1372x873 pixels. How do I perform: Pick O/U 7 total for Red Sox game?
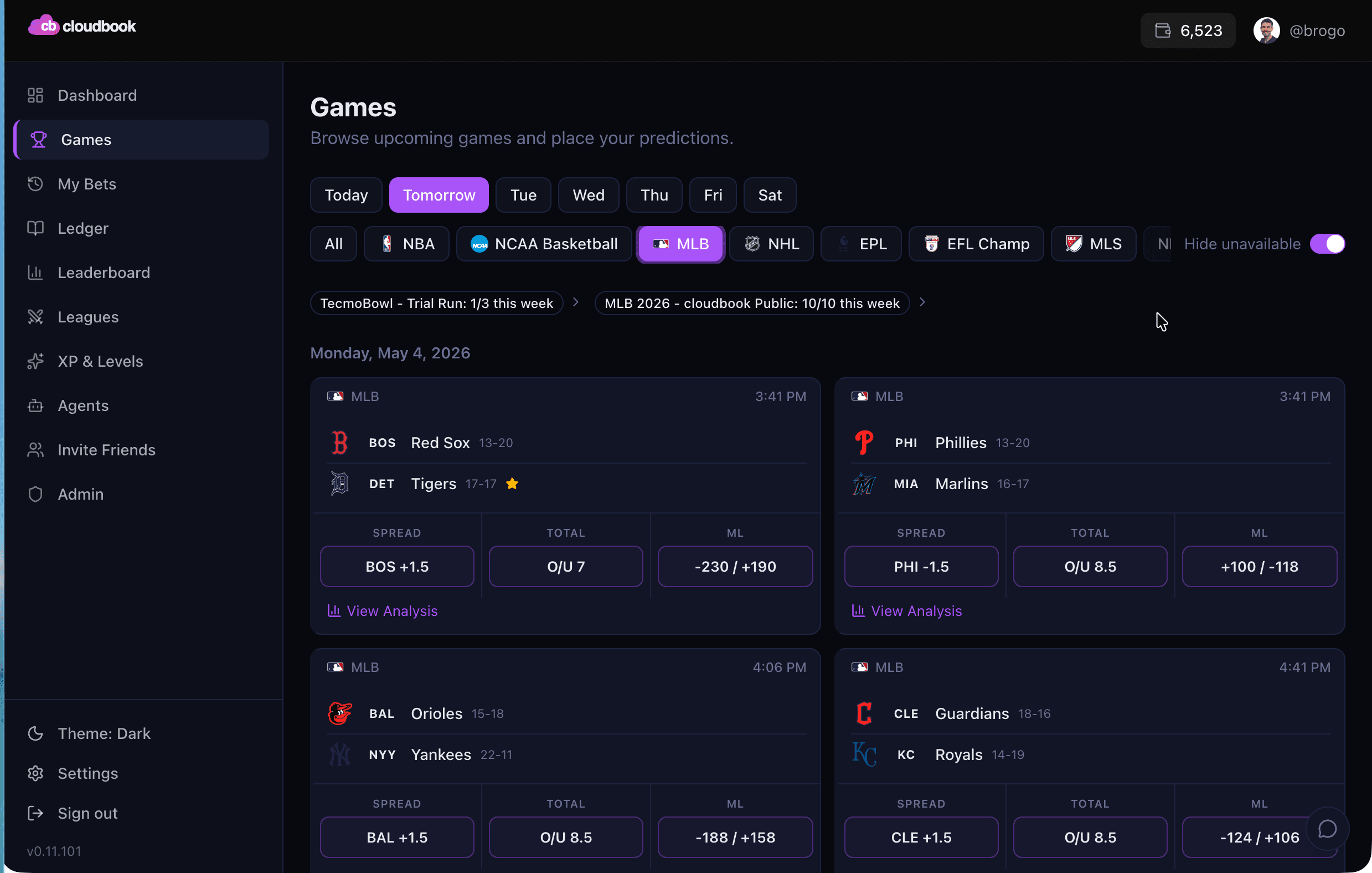565,566
